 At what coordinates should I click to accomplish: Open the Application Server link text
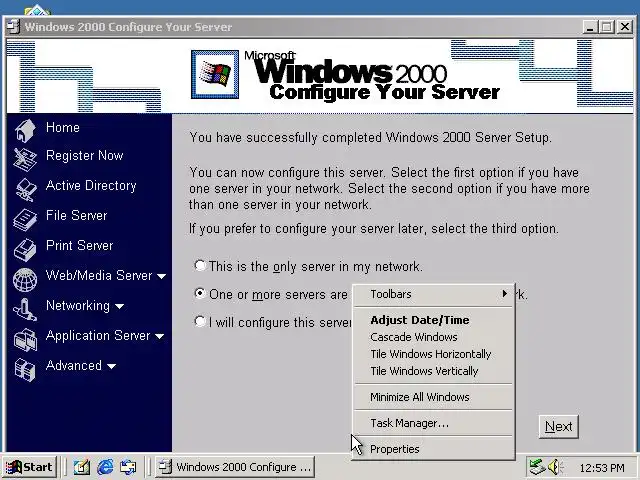(x=98, y=336)
